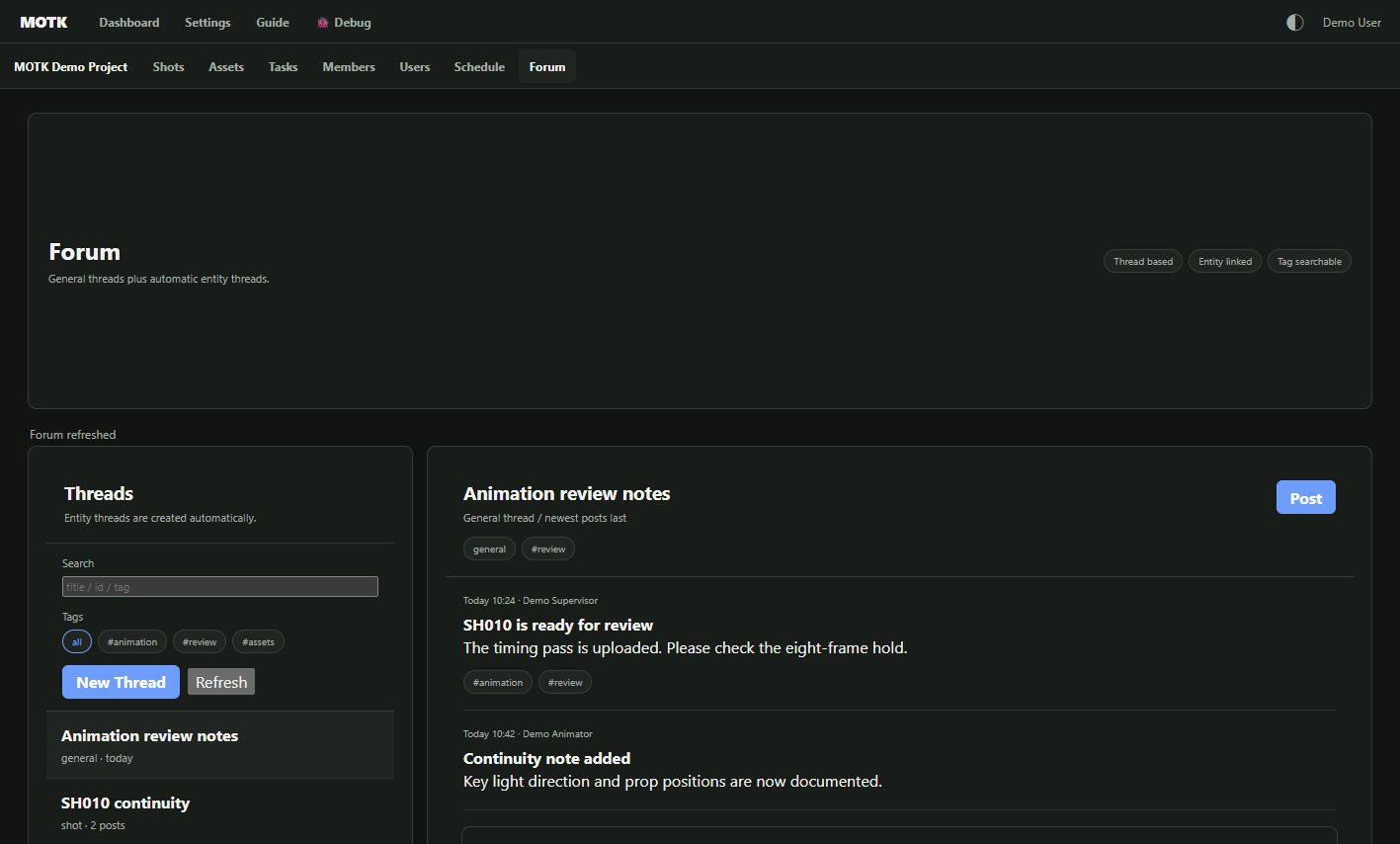The width and height of the screenshot is (1400, 844).
Task: Select the 'SH010 is ready for review' post title
Action: click(558, 625)
